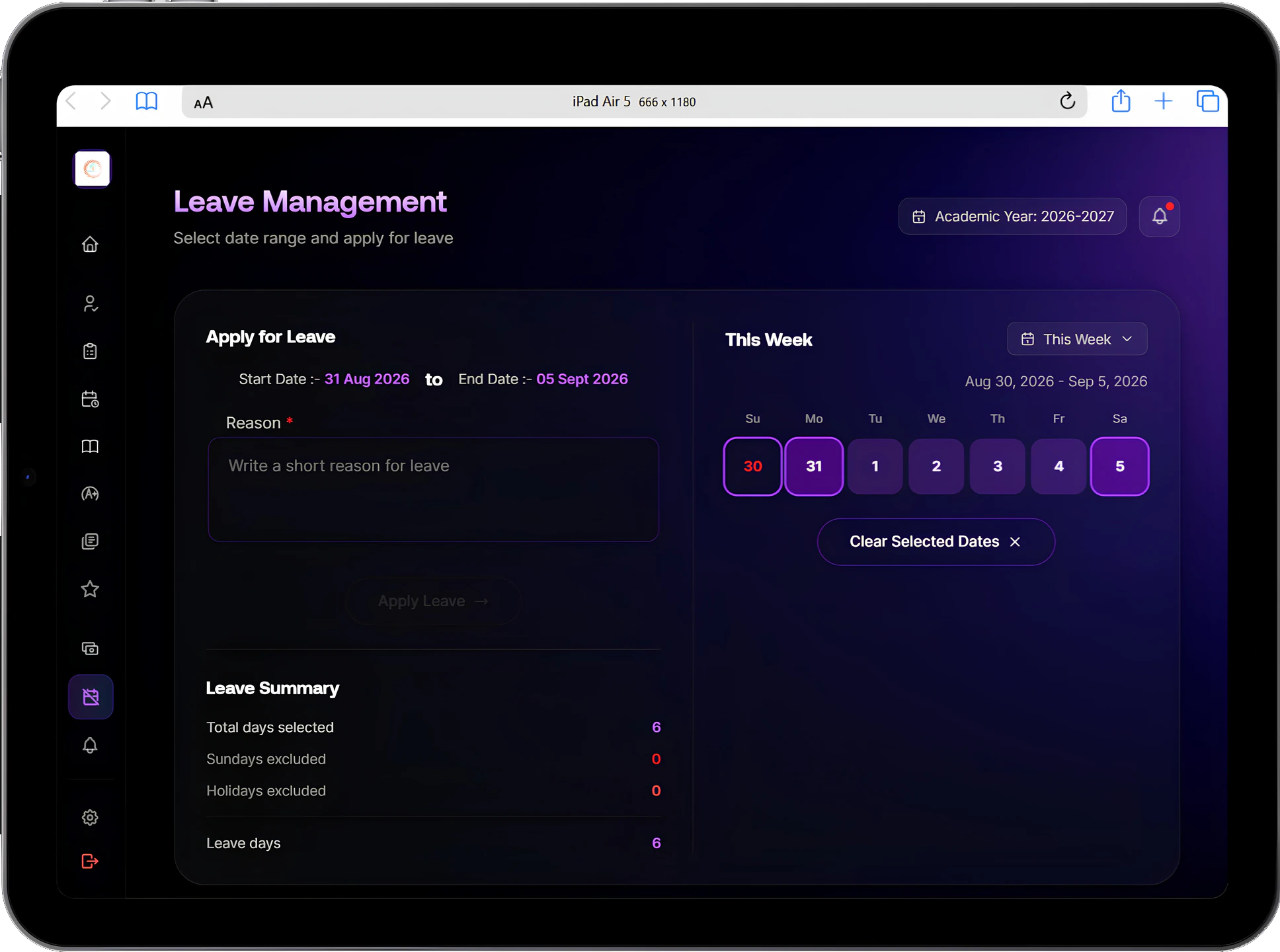This screenshot has height=952, width=1280.
Task: Open the open-book icon in sidebar
Action: pos(90,446)
